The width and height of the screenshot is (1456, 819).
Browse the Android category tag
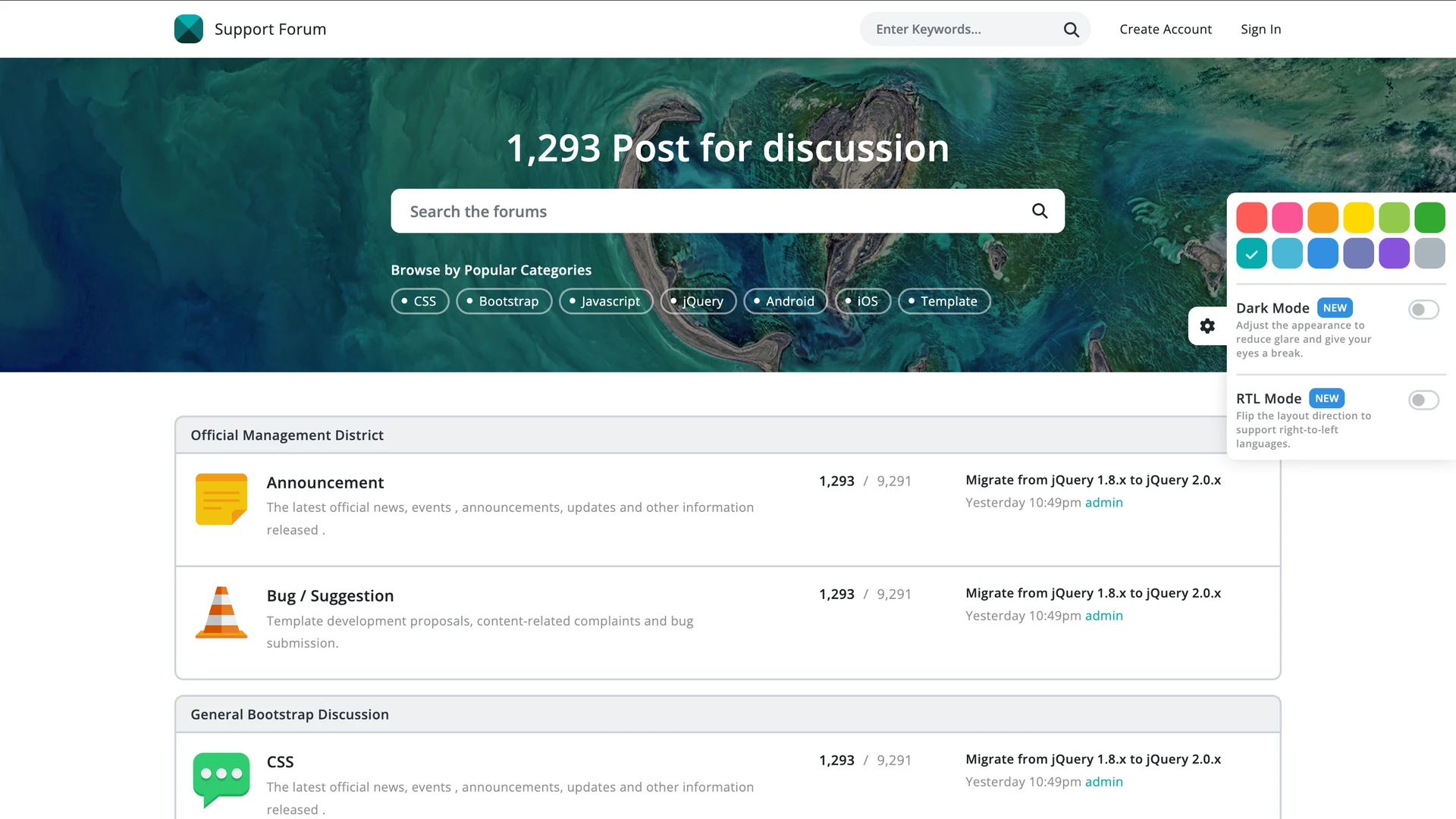[785, 301]
